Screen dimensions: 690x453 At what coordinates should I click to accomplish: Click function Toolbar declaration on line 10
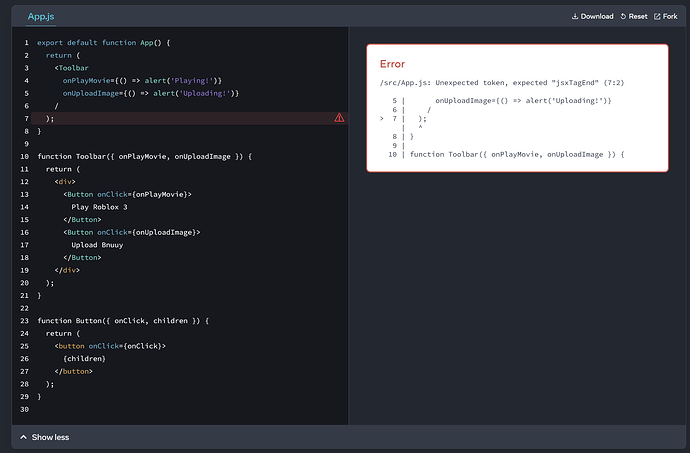[x=145, y=156]
